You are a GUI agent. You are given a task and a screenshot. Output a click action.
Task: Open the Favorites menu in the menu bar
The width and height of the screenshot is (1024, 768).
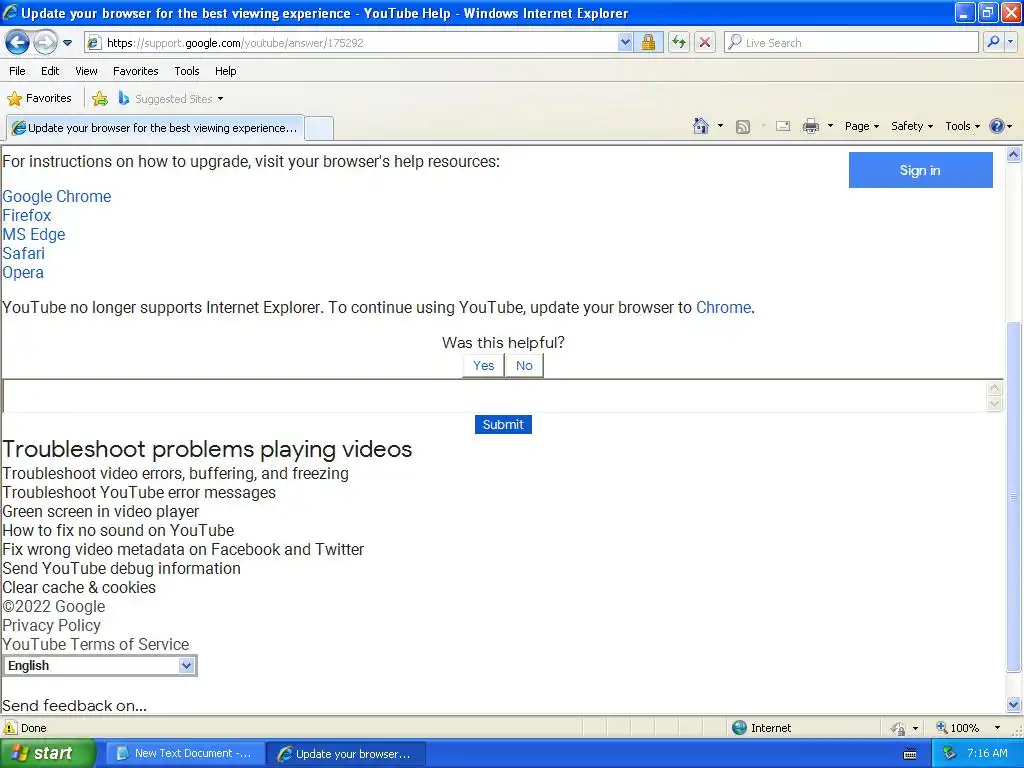(x=135, y=71)
